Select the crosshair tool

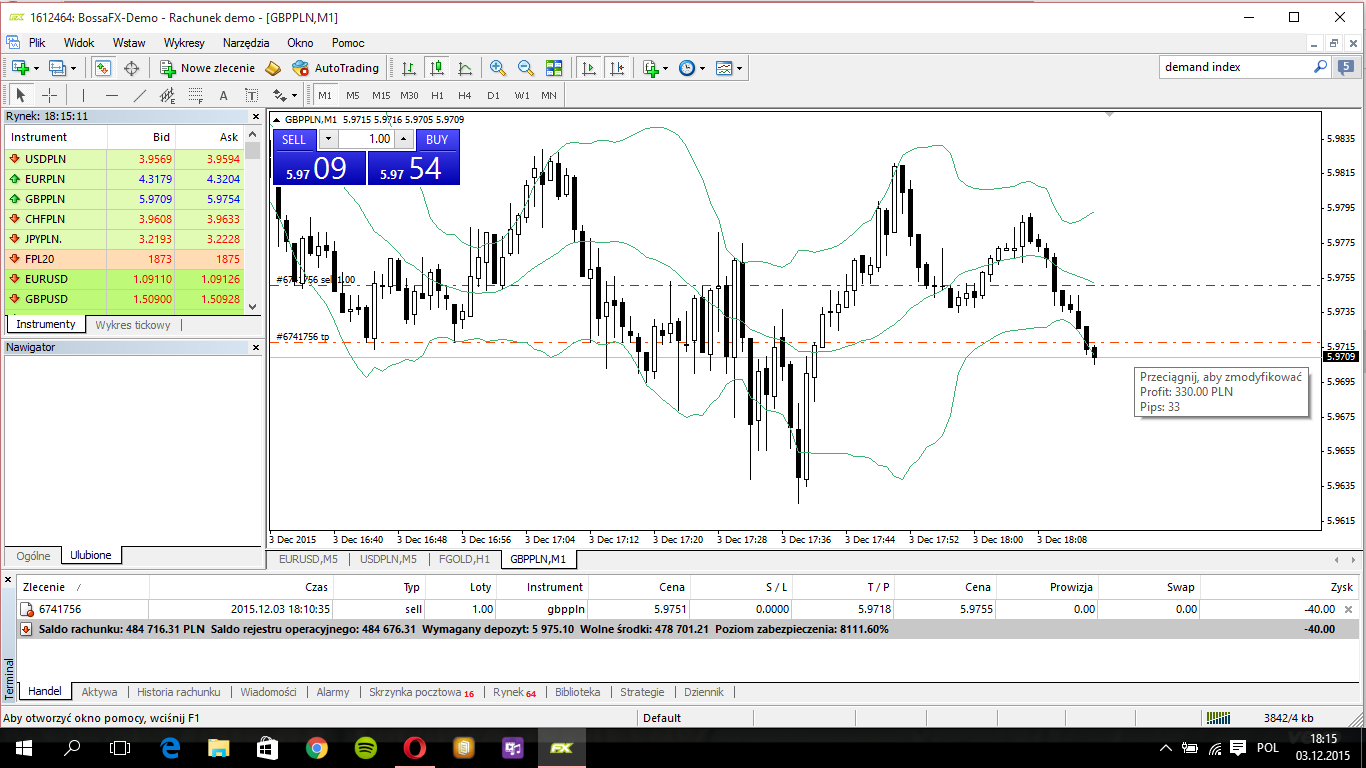click(49, 95)
